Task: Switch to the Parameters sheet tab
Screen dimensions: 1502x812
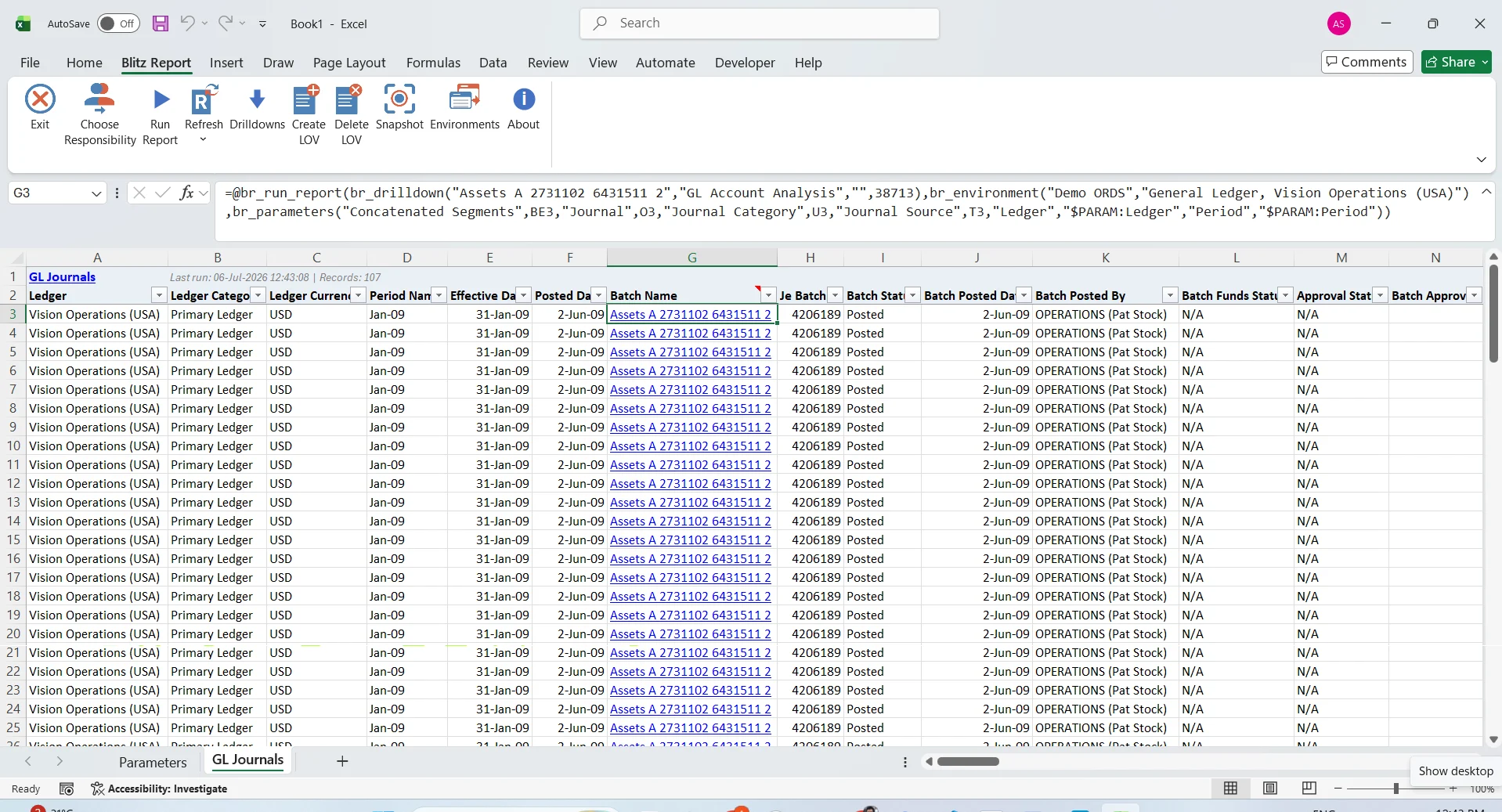Action: 153,762
